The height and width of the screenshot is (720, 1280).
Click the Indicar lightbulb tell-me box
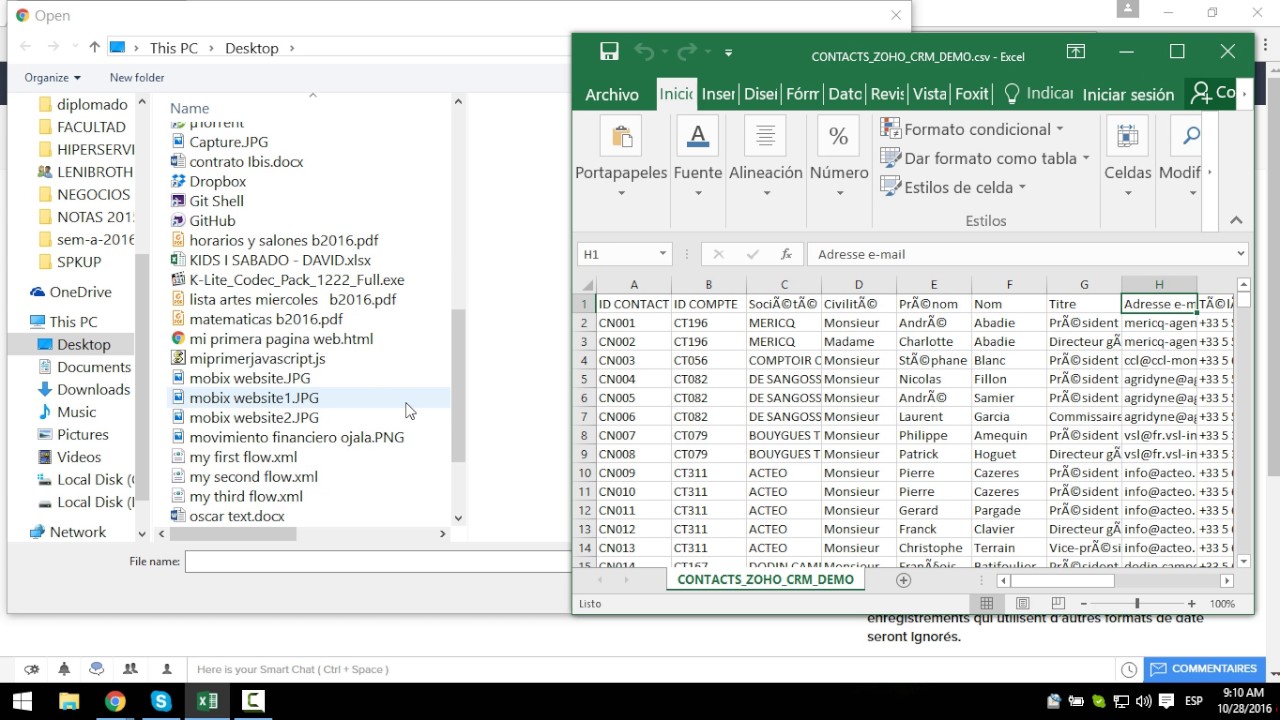point(1038,93)
